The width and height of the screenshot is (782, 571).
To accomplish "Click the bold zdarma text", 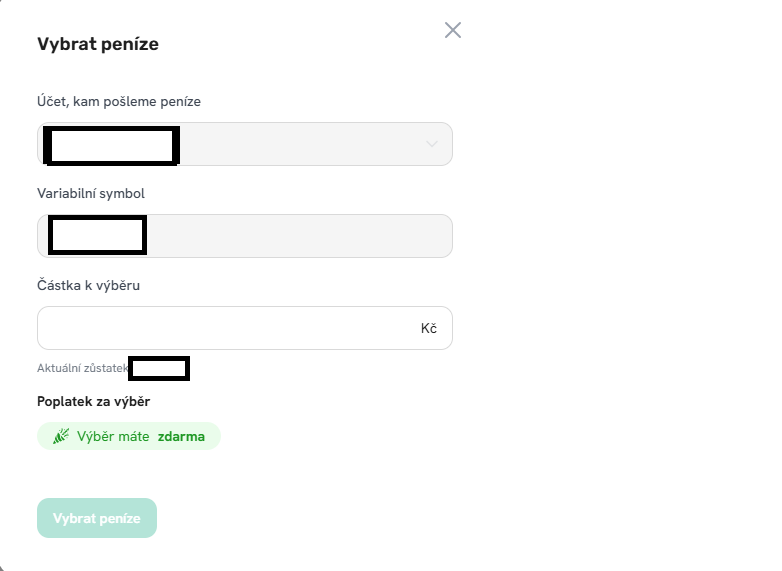I will (181, 436).
